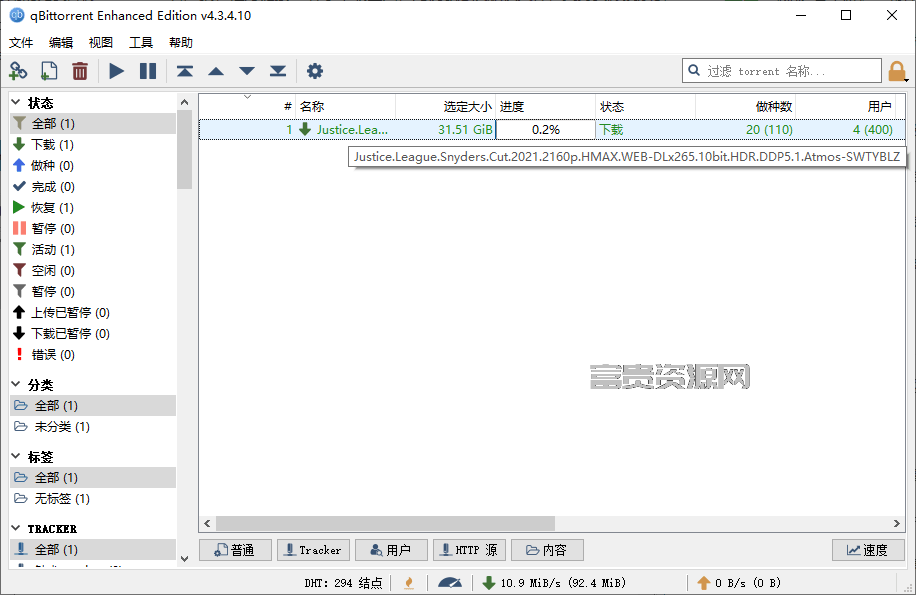Click the delete torrent trash icon
Image resolution: width=916 pixels, height=595 pixels.
coord(80,71)
